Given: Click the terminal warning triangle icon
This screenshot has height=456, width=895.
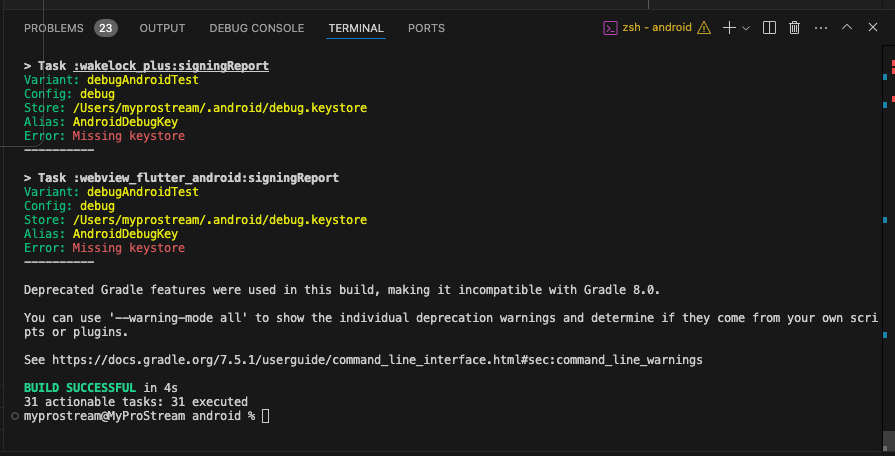Looking at the screenshot, I should (704, 28).
